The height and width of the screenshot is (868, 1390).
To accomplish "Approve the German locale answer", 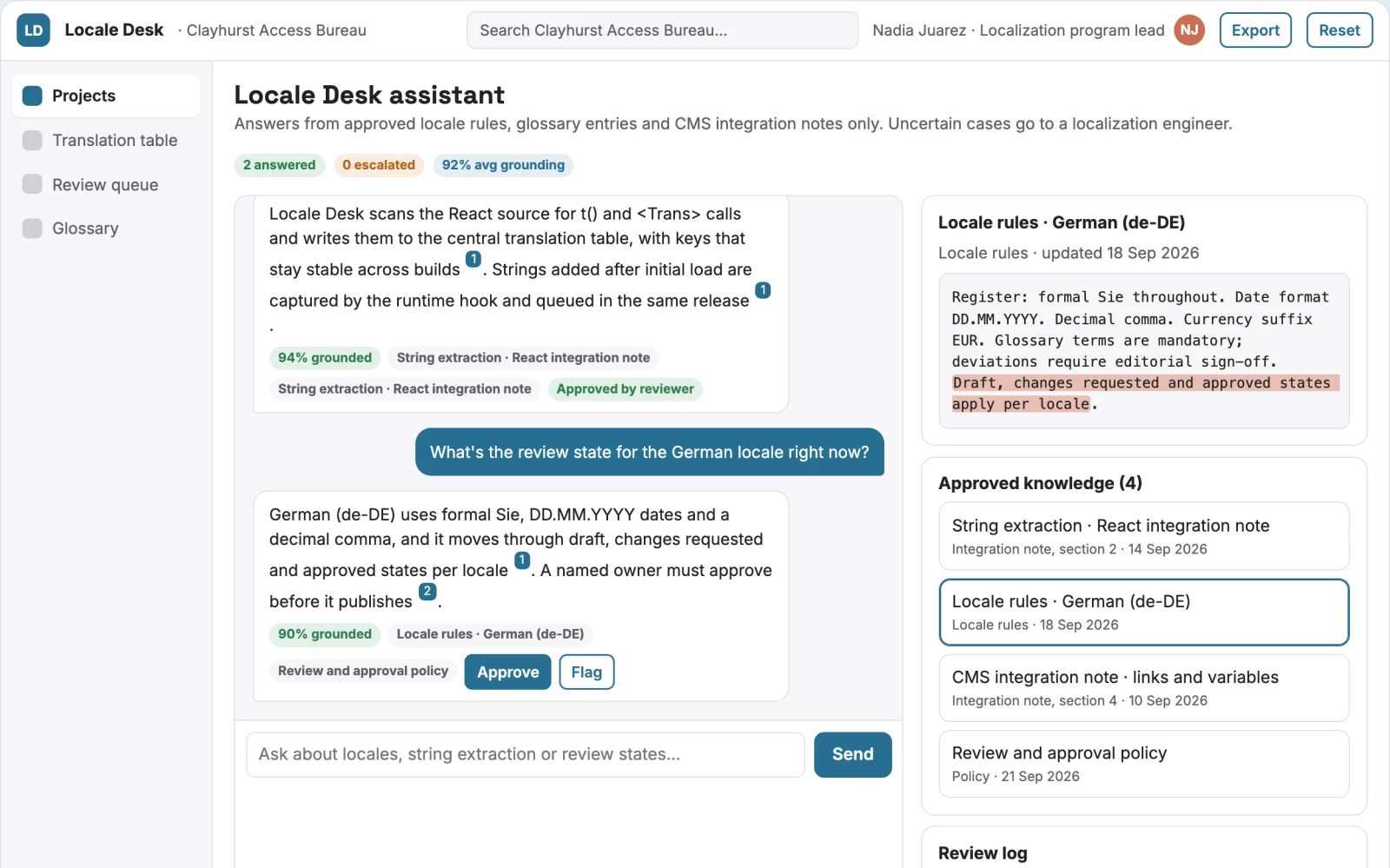I will point(507,672).
